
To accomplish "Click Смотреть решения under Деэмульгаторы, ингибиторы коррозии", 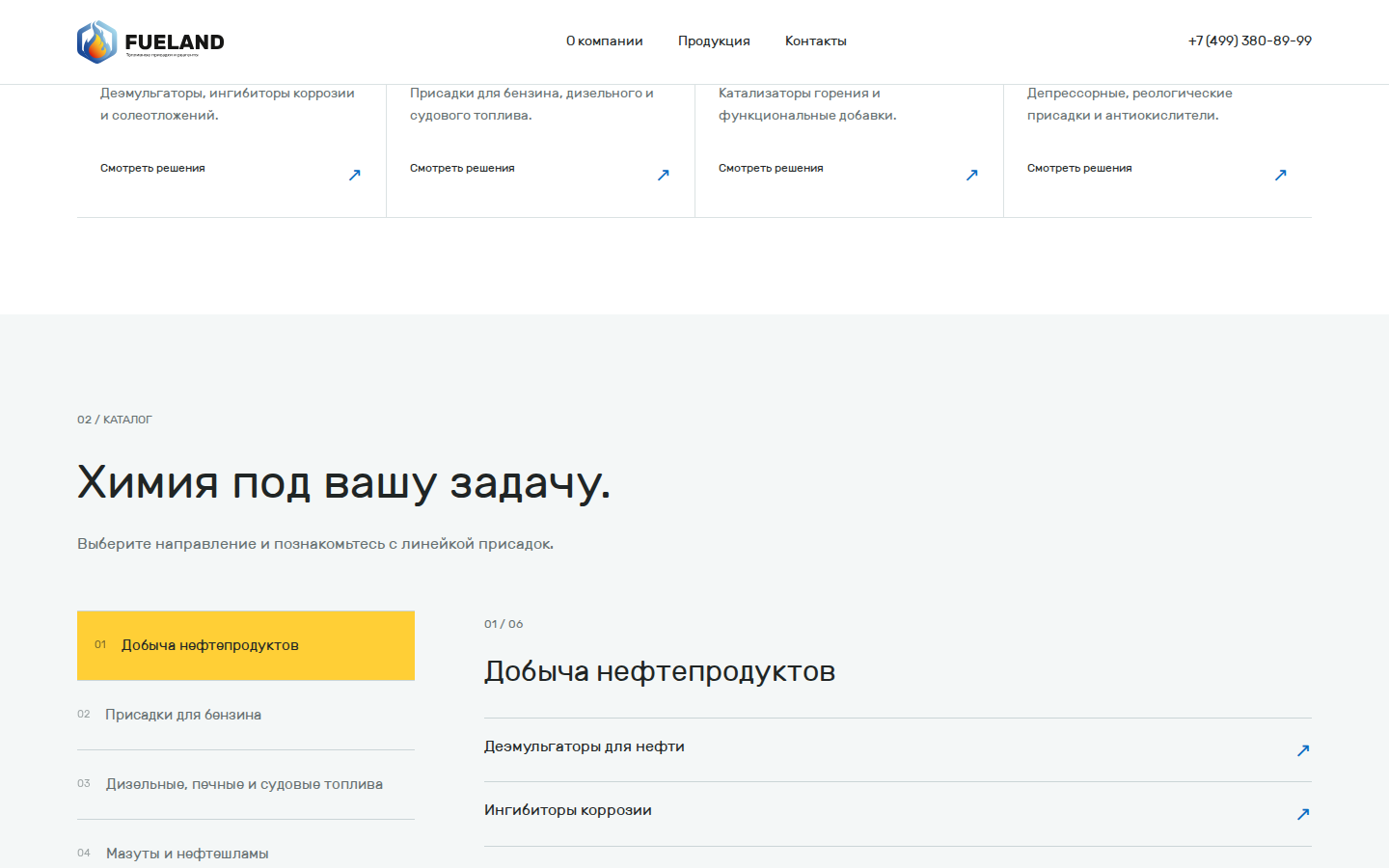I will click(x=152, y=168).
